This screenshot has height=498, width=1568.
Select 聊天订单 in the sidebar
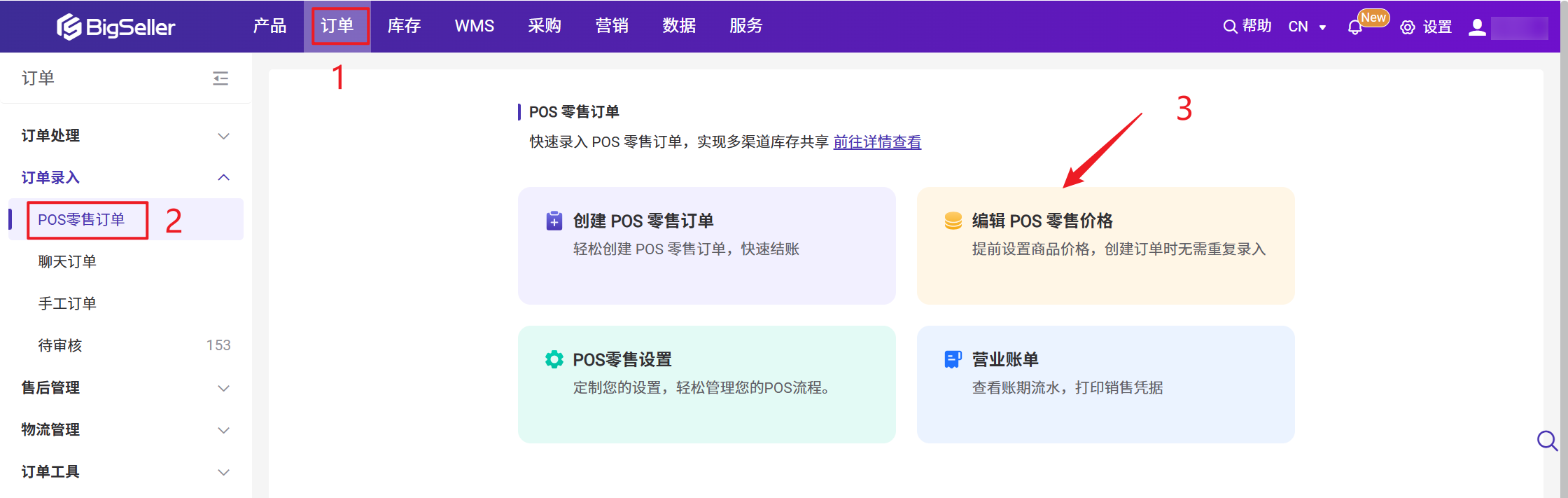67,262
